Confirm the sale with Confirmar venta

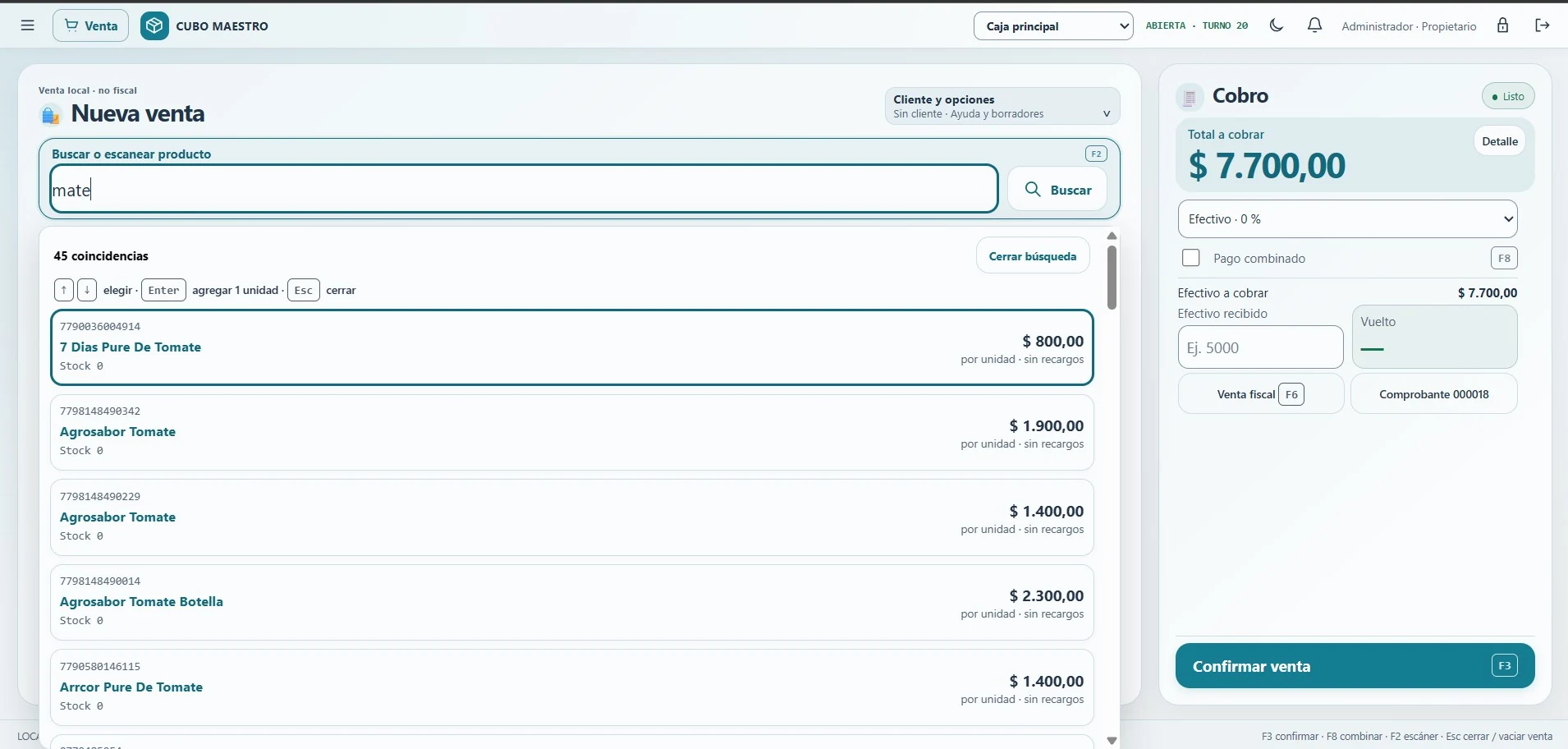[1355, 666]
